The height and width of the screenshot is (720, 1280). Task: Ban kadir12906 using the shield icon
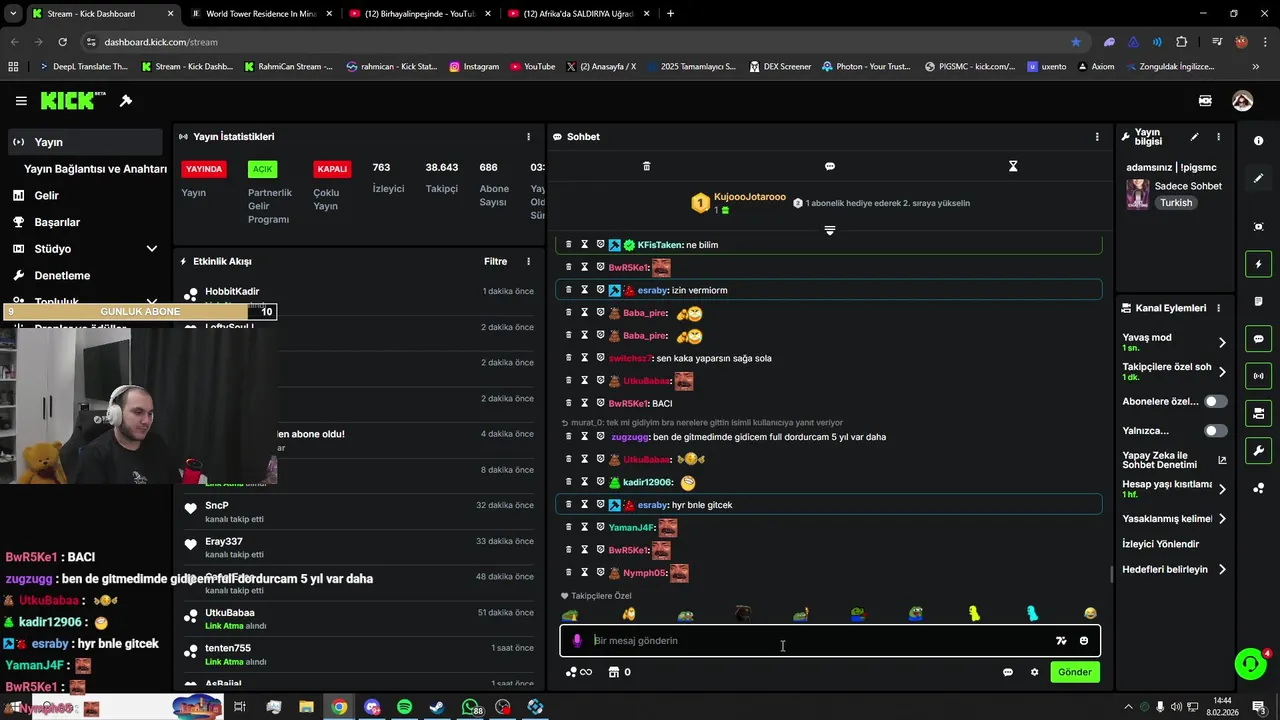pos(601,482)
